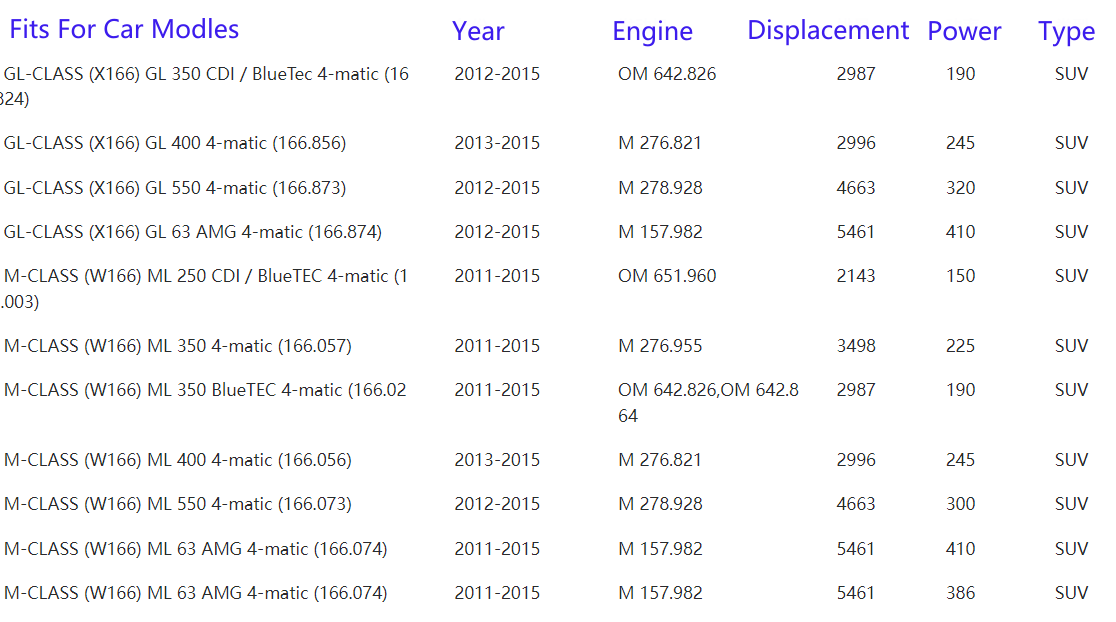Click the "Engine" column header
Image resolution: width=1116 pixels, height=622 pixels.
point(652,31)
